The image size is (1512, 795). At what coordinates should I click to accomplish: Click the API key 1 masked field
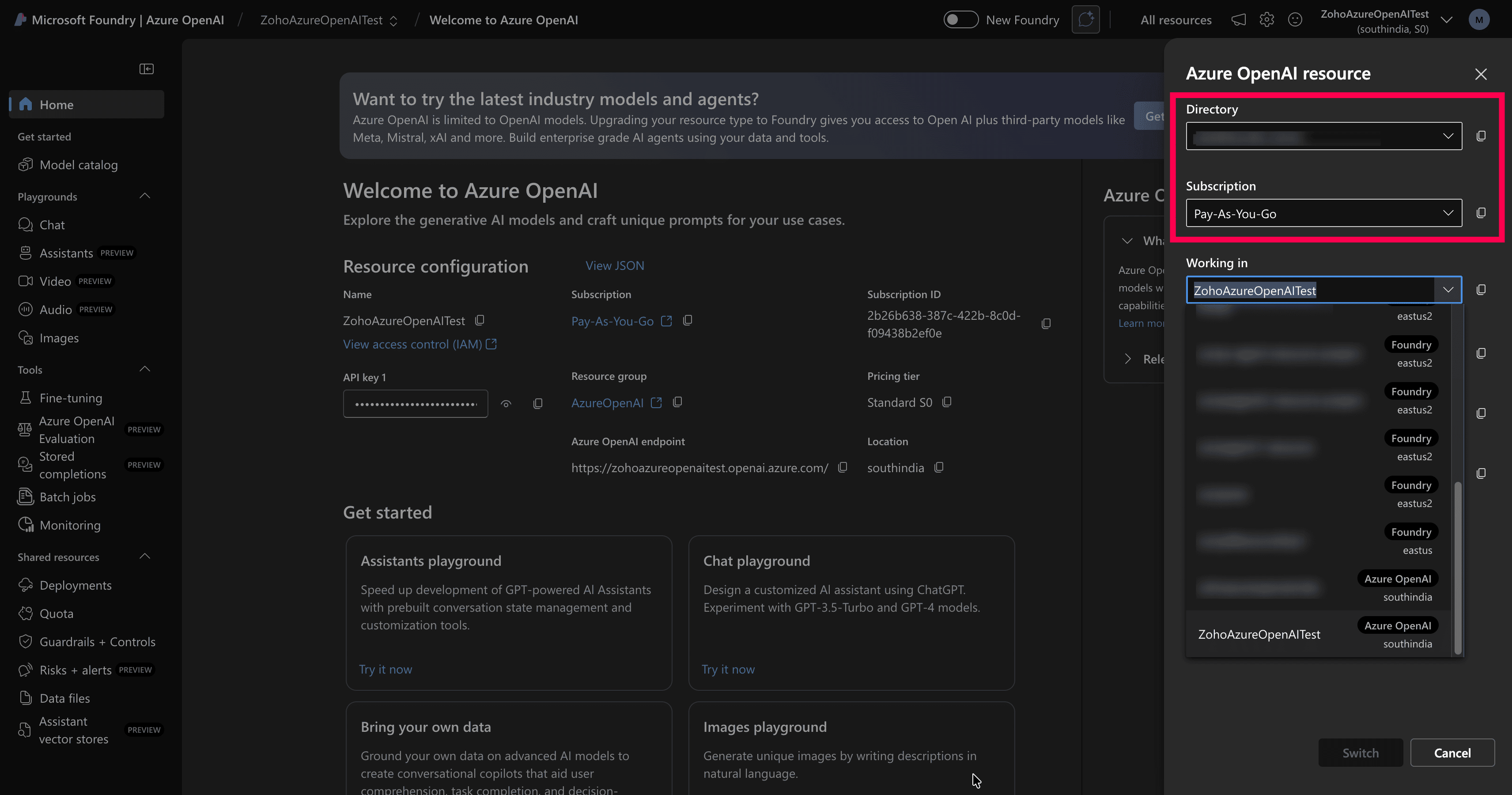click(416, 403)
